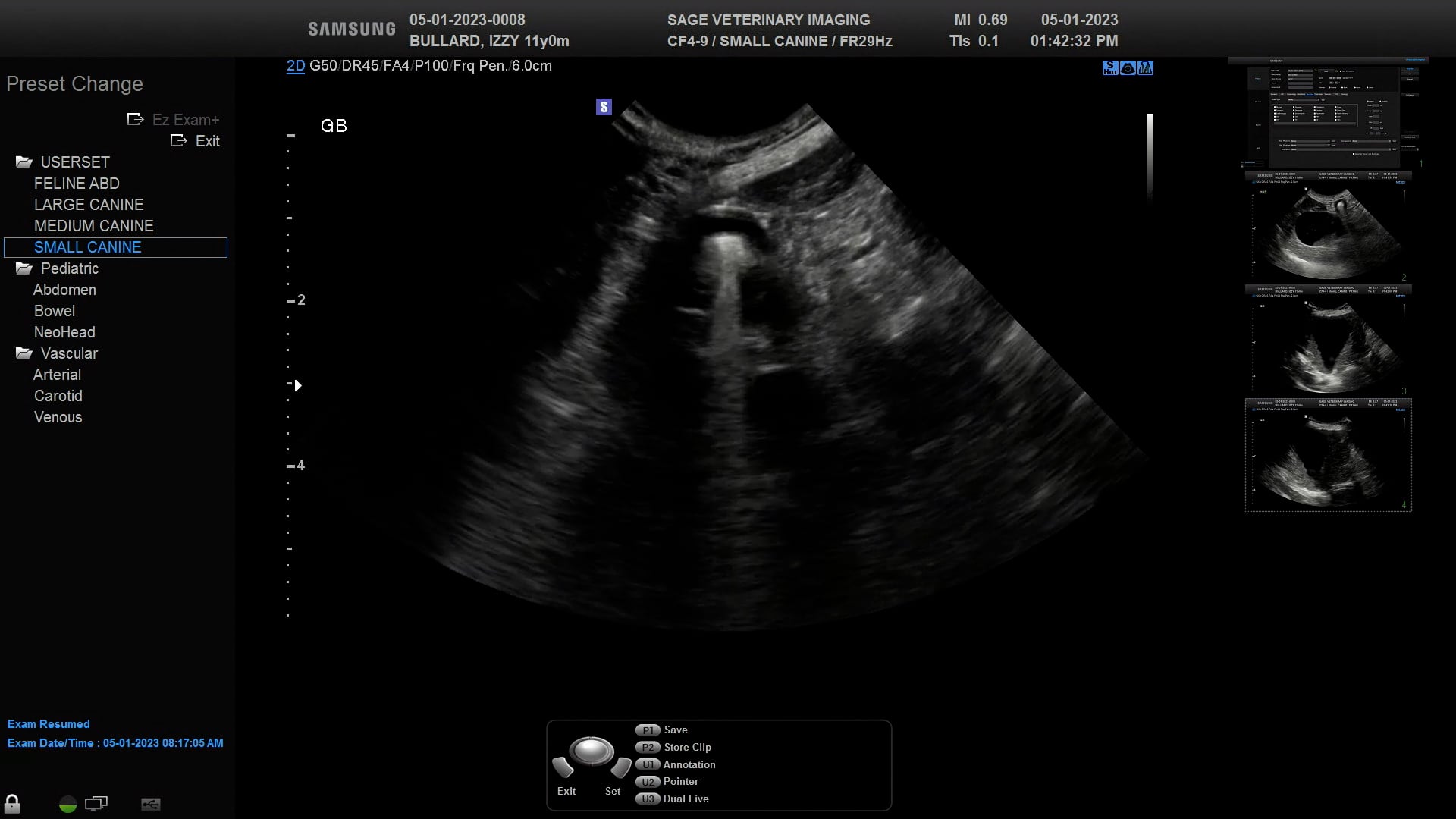Click the GB annotation text on image
Image resolution: width=1456 pixels, height=819 pixels.
tap(334, 126)
